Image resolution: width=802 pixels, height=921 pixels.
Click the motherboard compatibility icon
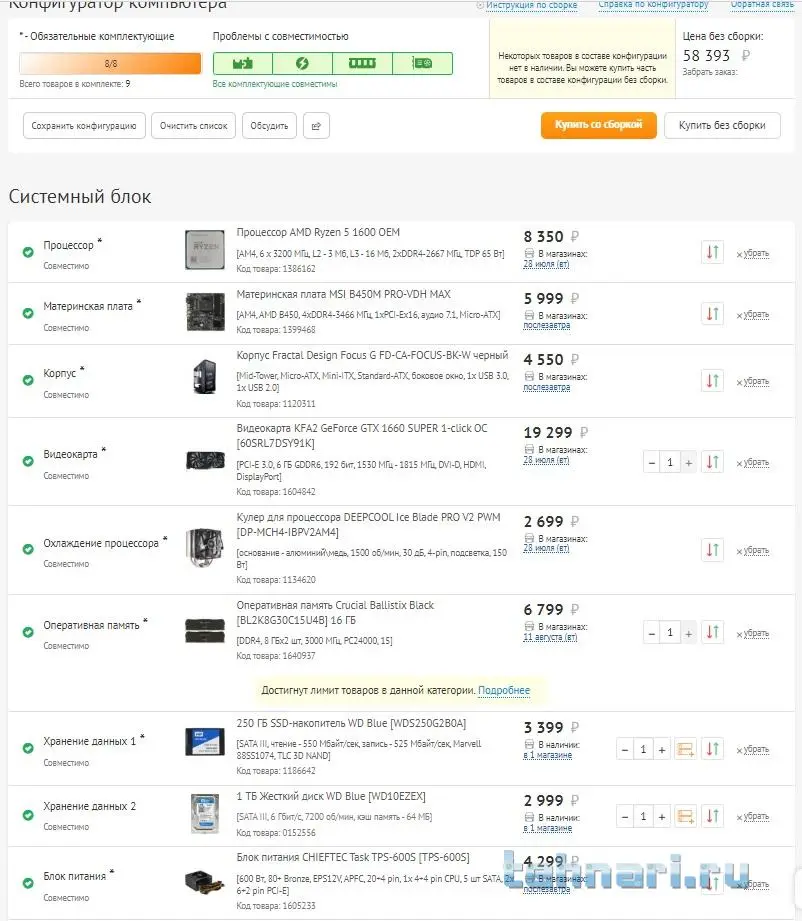click(x=243, y=63)
